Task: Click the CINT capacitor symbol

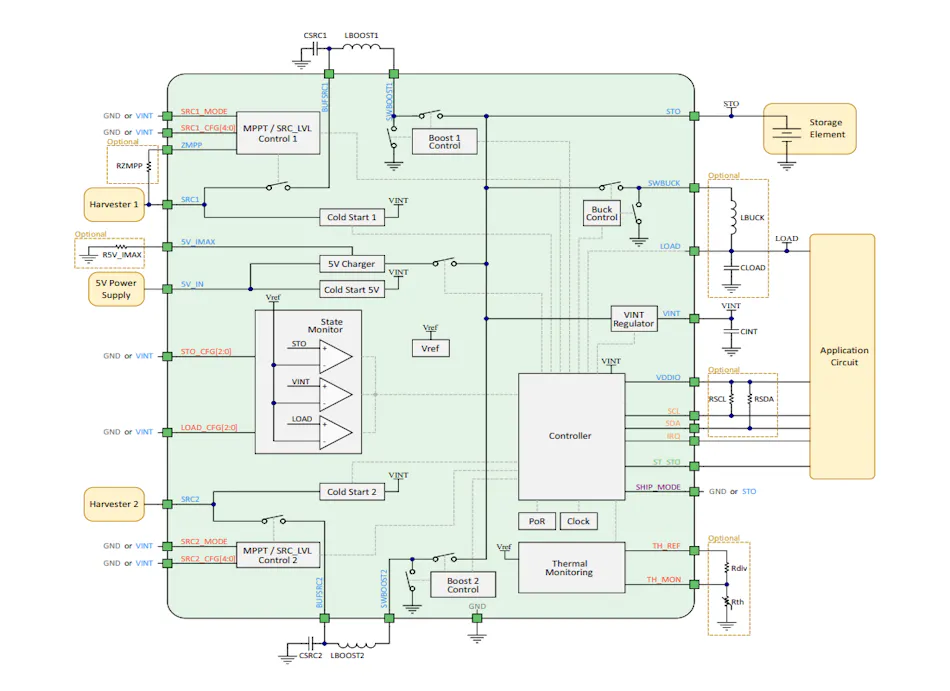Action: [731, 331]
